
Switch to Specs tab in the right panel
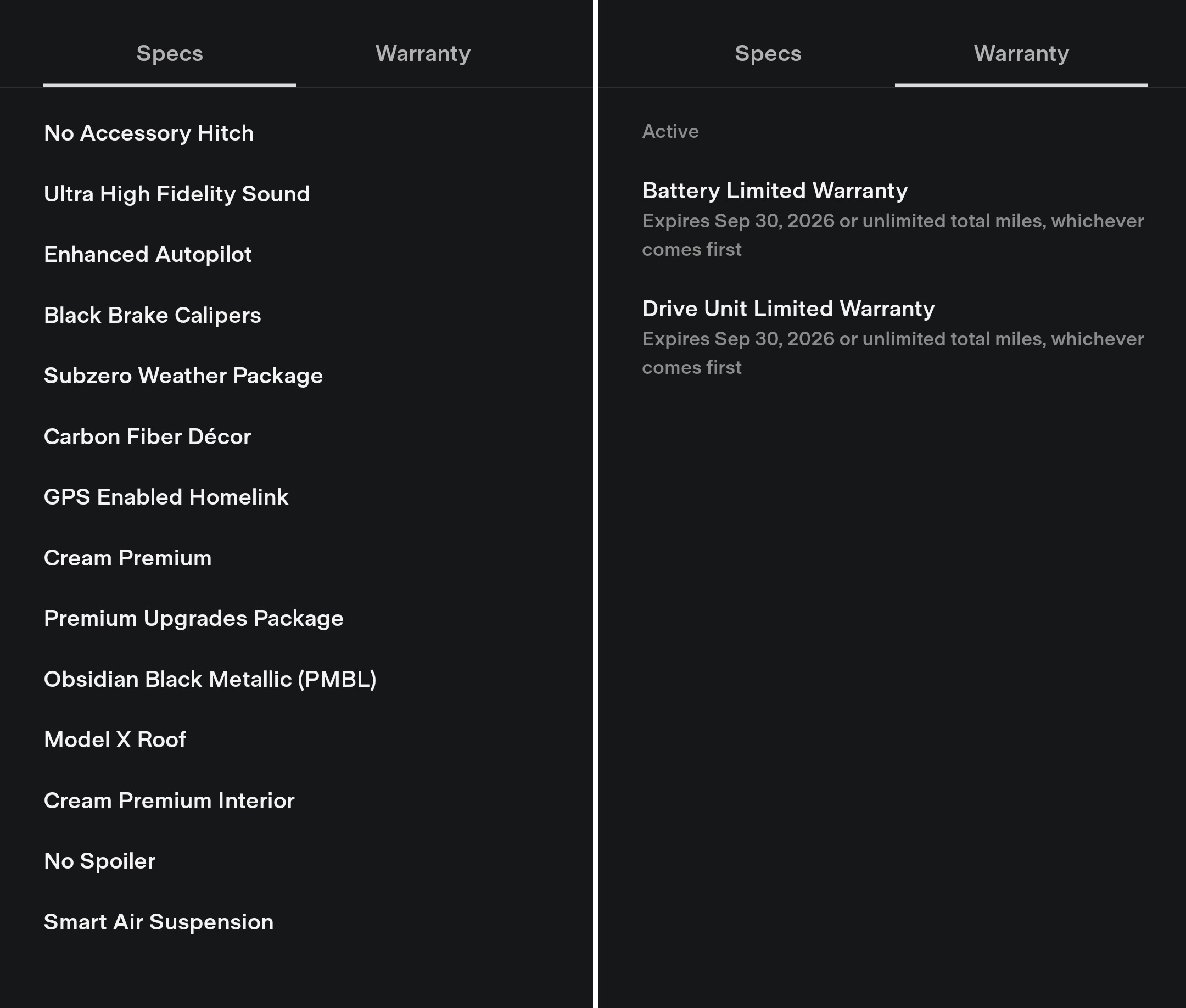pos(768,54)
